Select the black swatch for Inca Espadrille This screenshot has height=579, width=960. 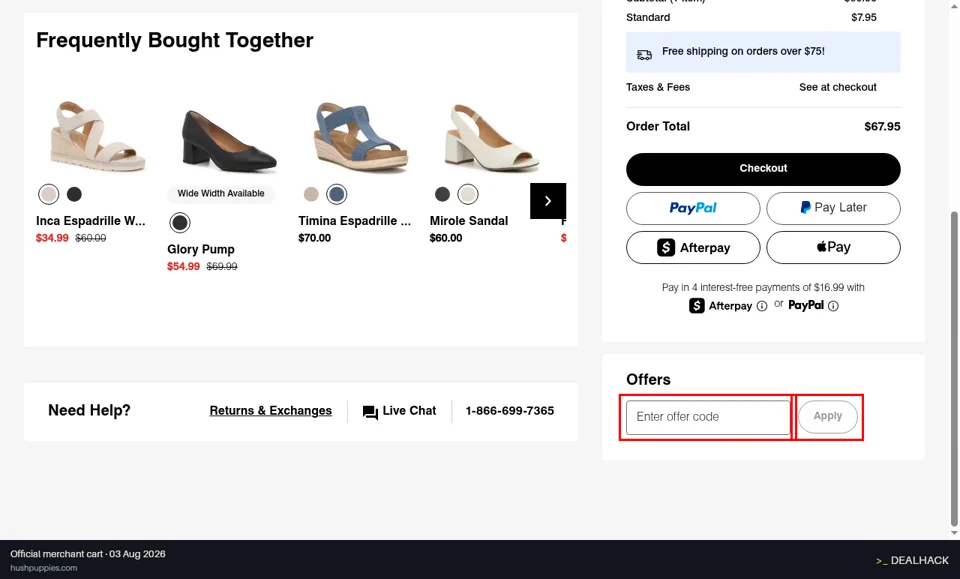click(x=74, y=195)
